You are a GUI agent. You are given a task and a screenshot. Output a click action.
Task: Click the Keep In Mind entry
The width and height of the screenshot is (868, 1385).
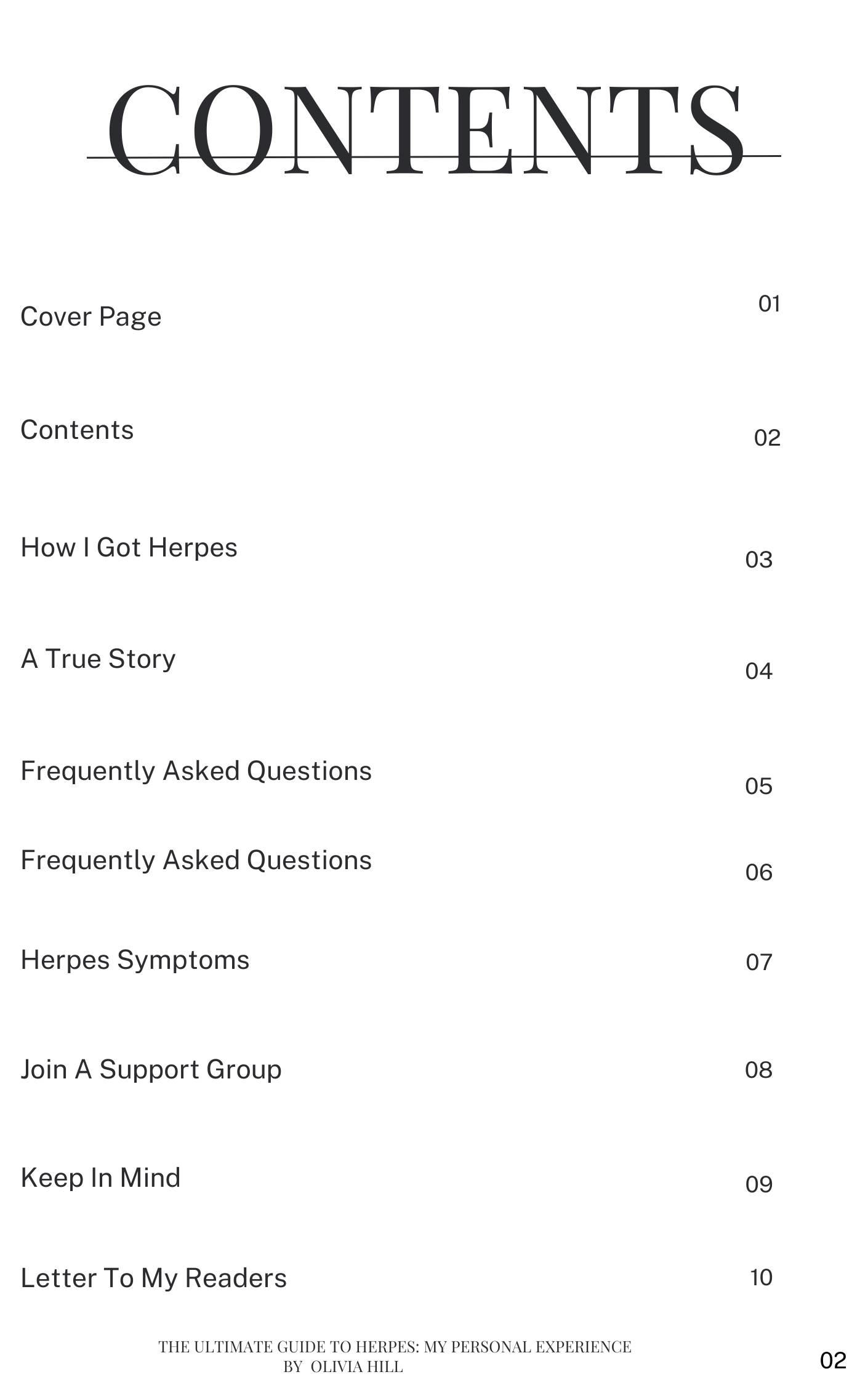pos(100,1178)
